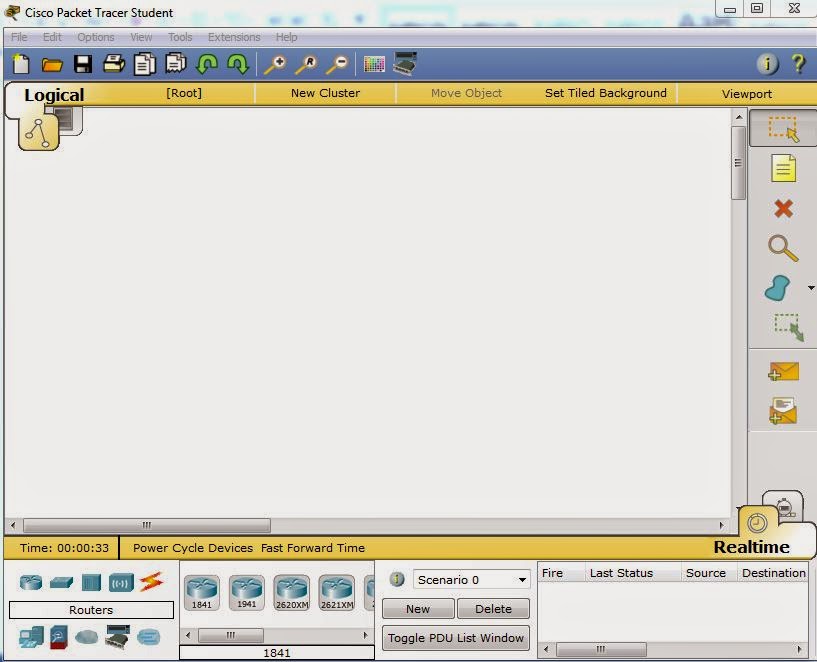Choose the Resize Shape tool
This screenshot has width=817, height=662.
pos(788,327)
